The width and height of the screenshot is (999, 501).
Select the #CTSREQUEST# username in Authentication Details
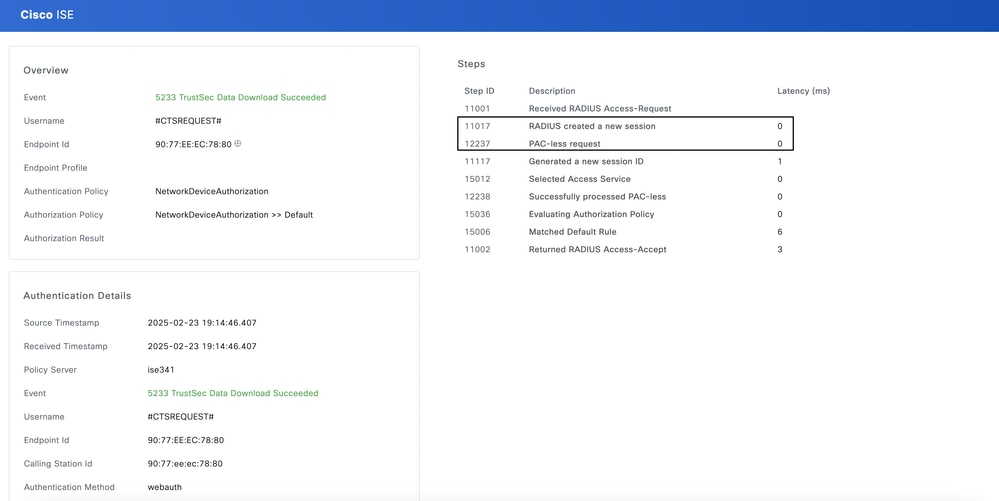(180, 417)
